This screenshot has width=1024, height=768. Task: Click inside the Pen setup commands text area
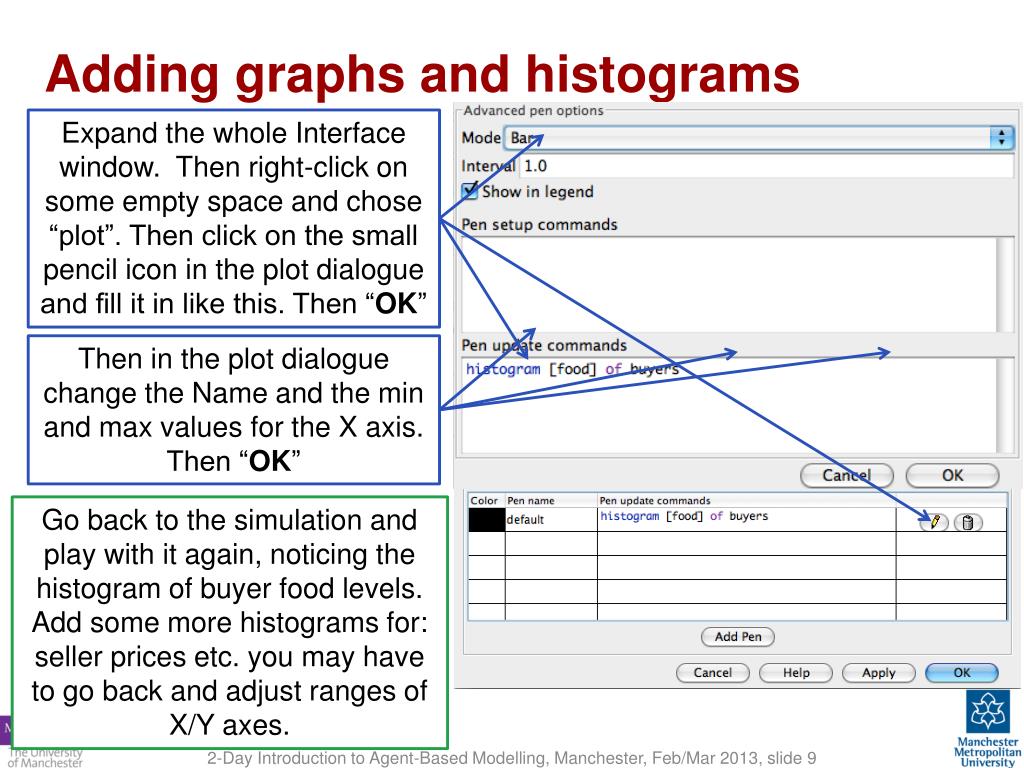click(729, 284)
